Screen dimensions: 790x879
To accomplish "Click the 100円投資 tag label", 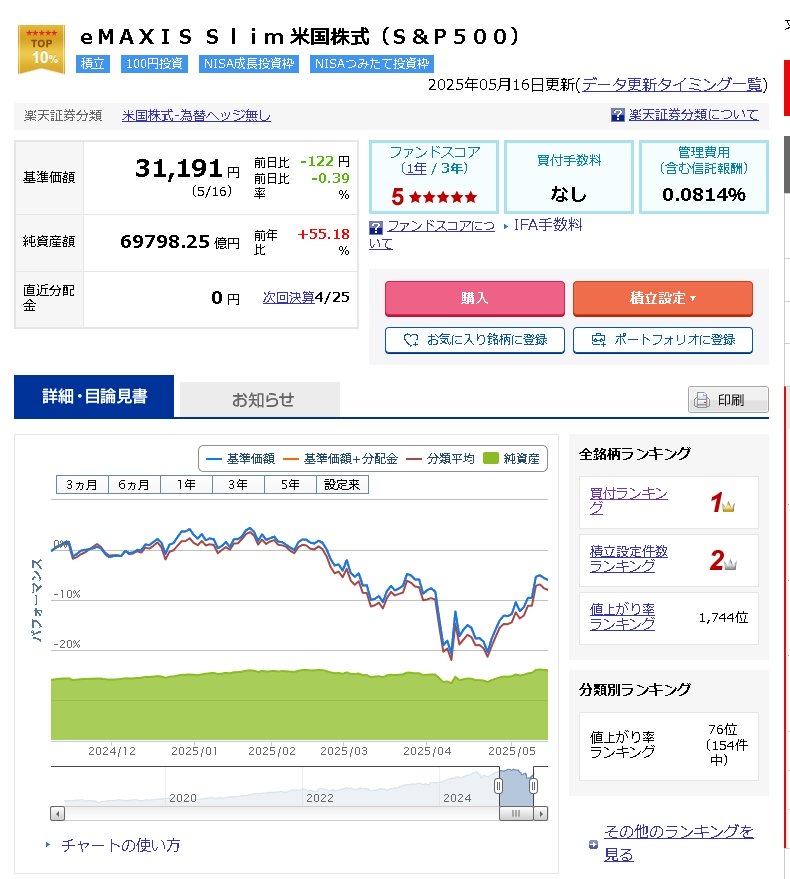I will point(154,63).
